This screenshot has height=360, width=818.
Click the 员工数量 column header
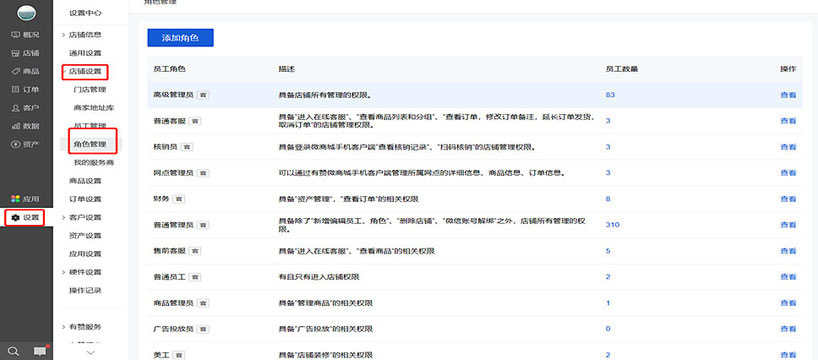(622, 69)
